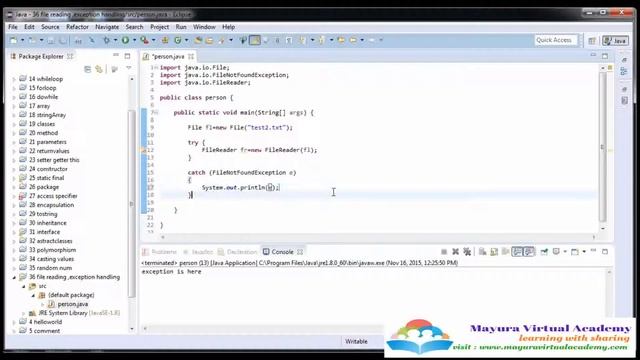The width and height of the screenshot is (640, 360).
Task: Open the Window menu
Action: [x=204, y=27]
